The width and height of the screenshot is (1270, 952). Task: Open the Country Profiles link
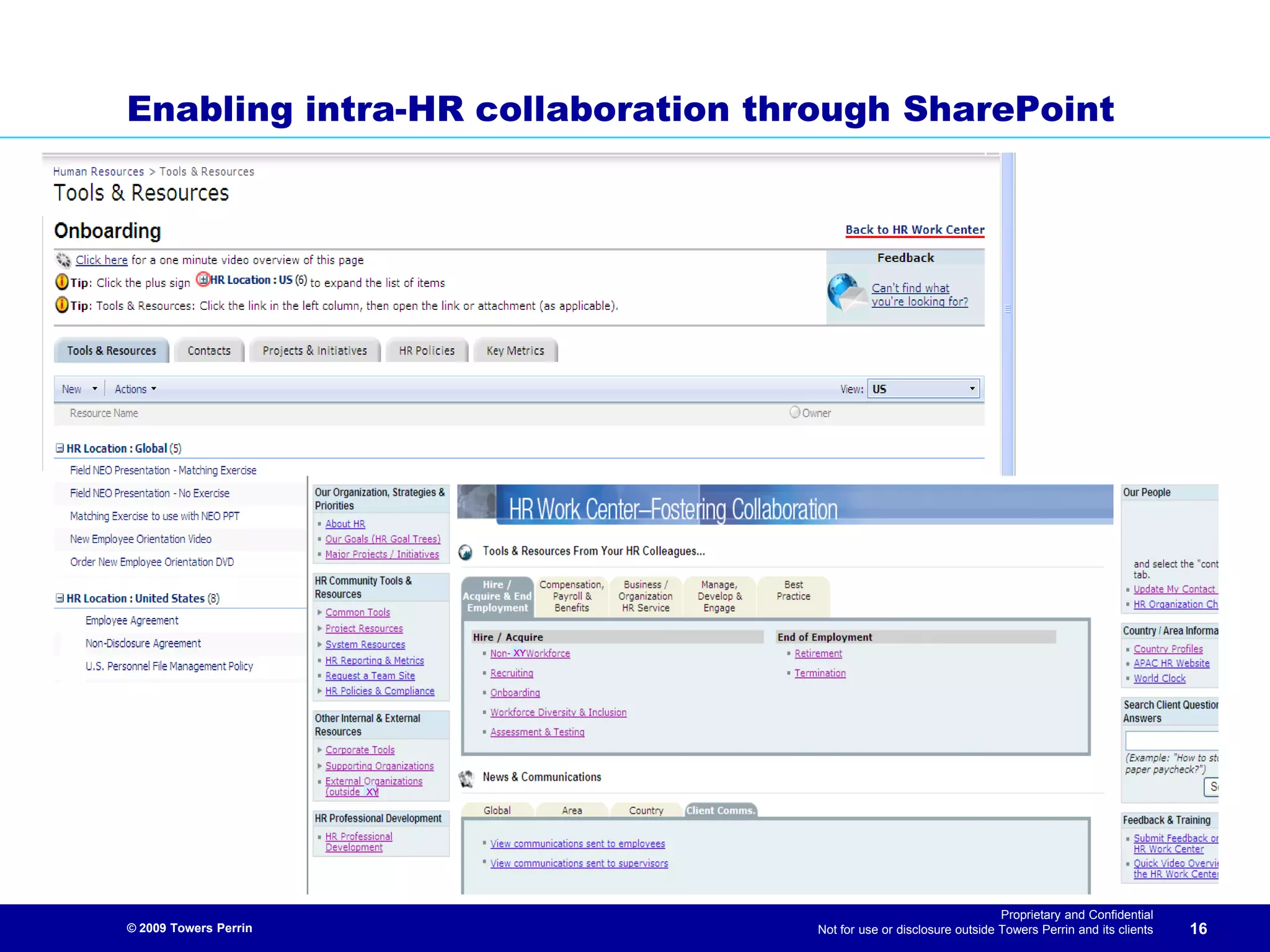[x=1168, y=649]
